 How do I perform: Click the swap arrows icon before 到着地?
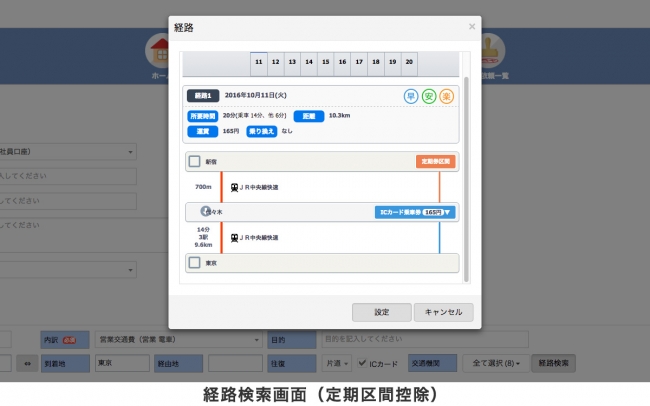(x=27, y=363)
